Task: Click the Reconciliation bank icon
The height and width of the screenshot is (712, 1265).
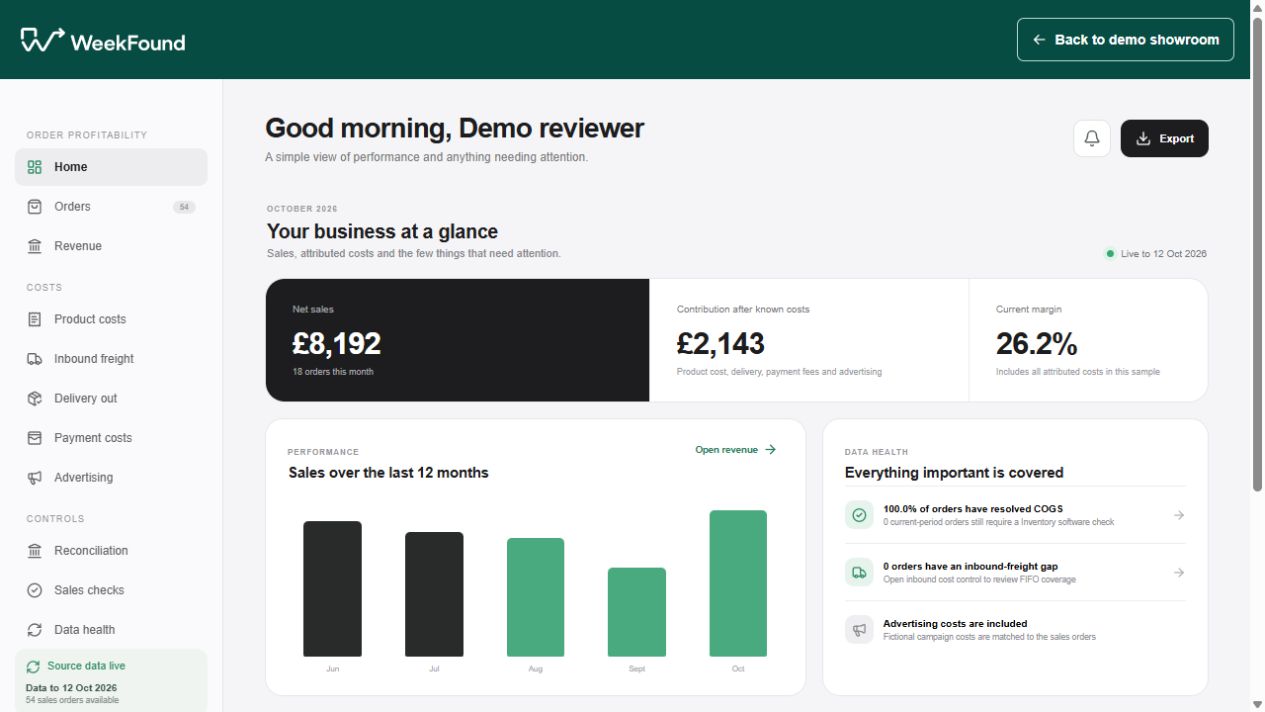Action: (35, 551)
